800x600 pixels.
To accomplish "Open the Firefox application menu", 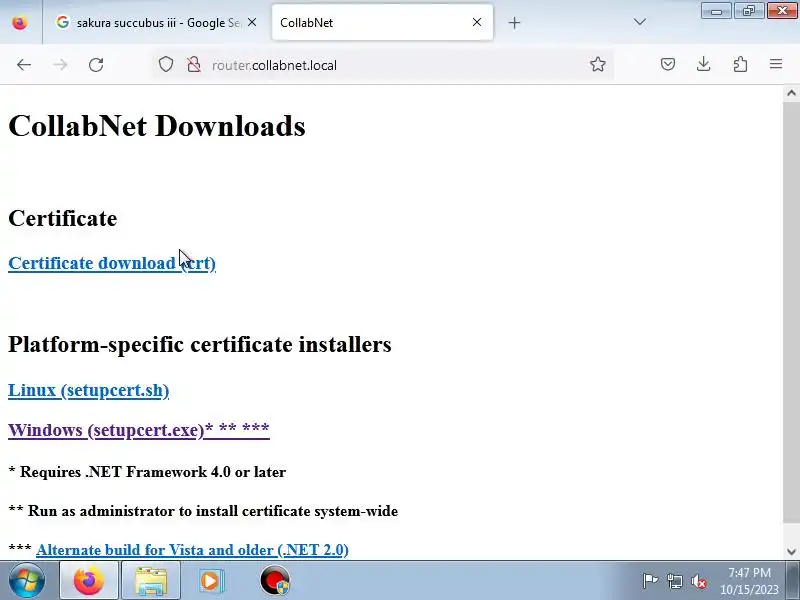I will coord(776,64).
